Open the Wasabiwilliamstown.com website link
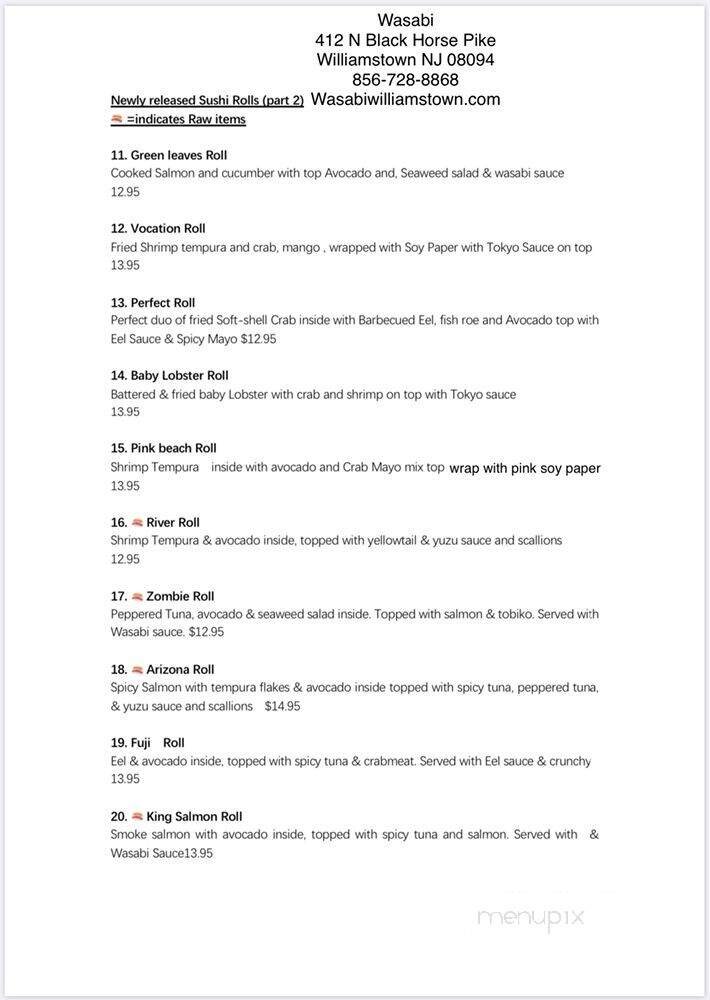Viewport: 710px width, 1000px height. tap(406, 99)
